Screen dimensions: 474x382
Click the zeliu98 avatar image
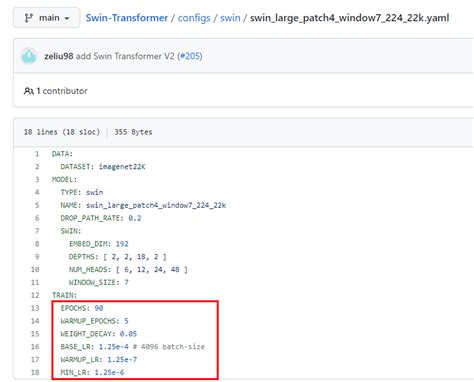click(29, 56)
